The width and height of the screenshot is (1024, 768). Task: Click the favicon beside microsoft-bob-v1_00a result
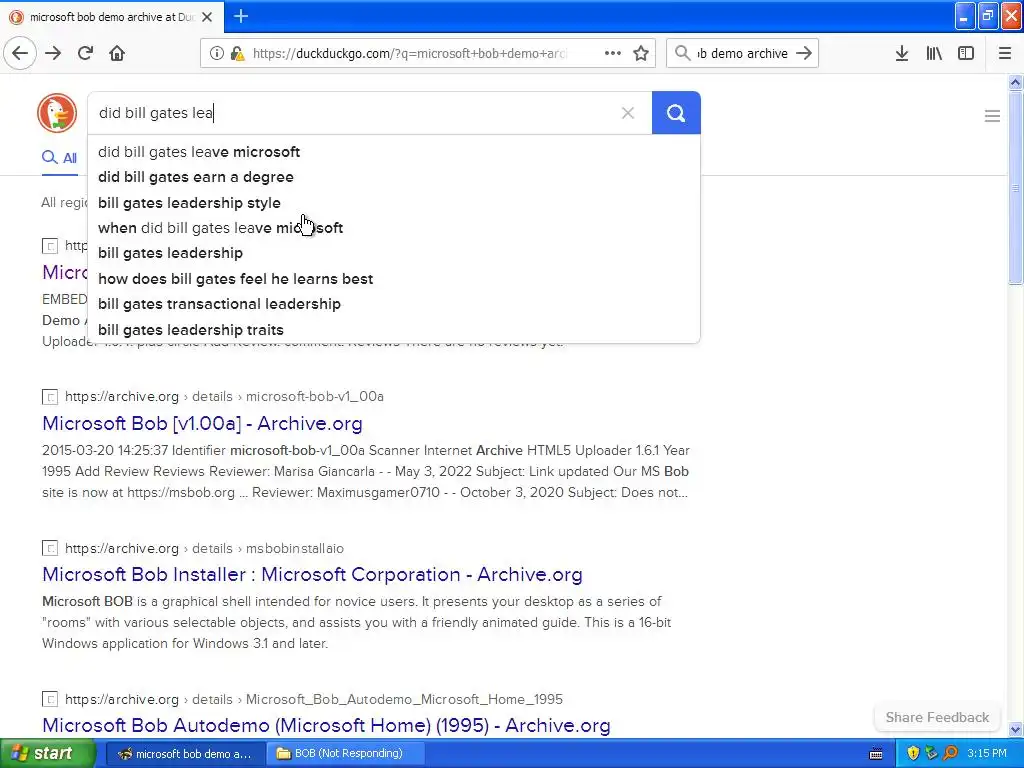[x=50, y=396]
